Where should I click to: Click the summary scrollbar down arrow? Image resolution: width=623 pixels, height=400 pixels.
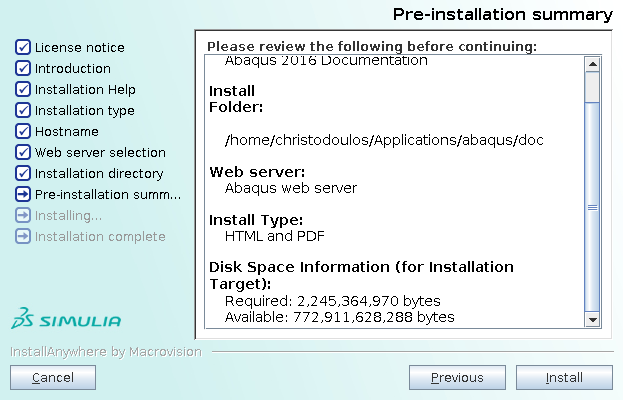click(592, 319)
